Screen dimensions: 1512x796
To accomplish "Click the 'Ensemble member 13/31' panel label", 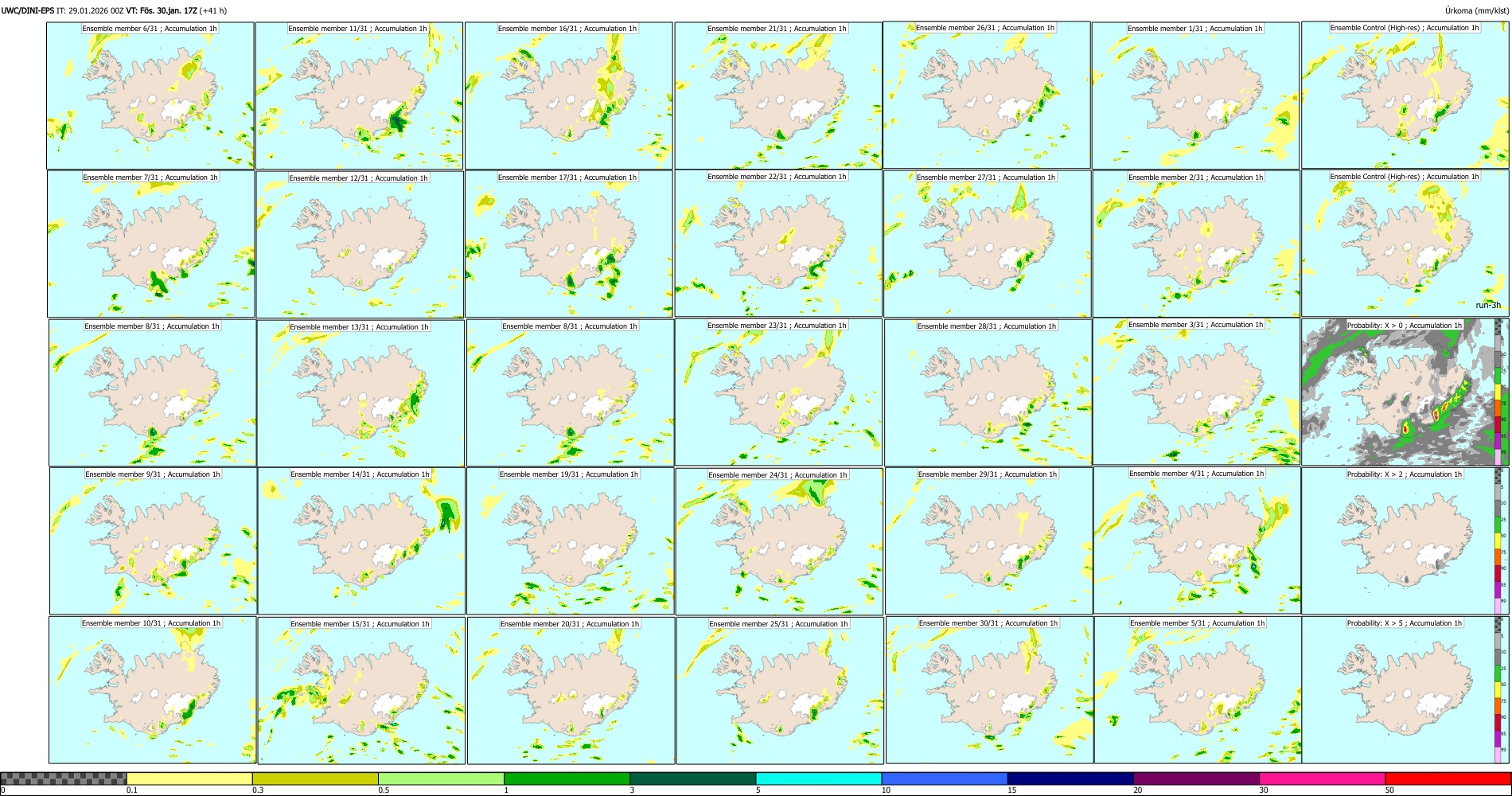I will click(x=359, y=326).
